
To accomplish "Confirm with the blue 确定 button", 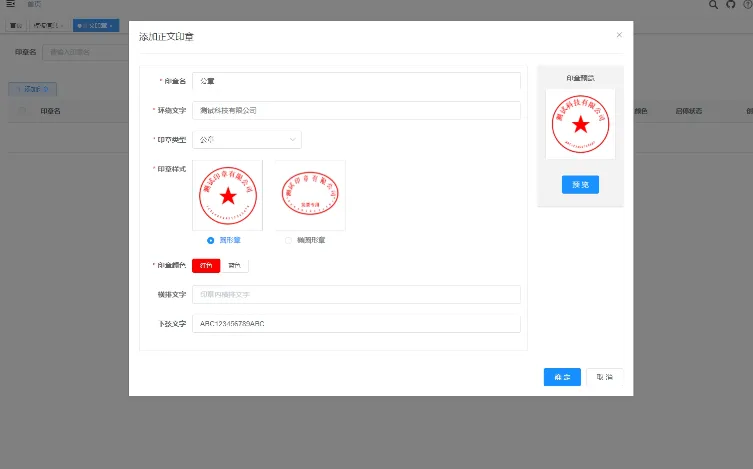I will click(562, 377).
